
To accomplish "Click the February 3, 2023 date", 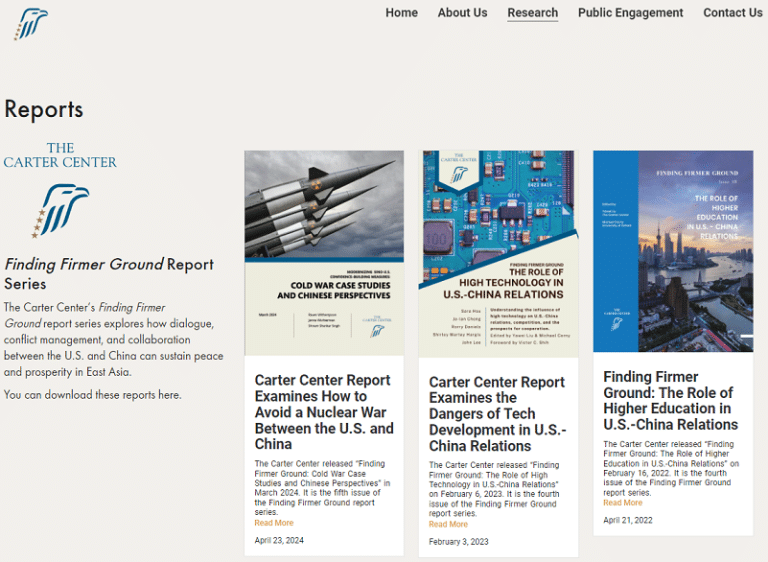I will (x=458, y=542).
